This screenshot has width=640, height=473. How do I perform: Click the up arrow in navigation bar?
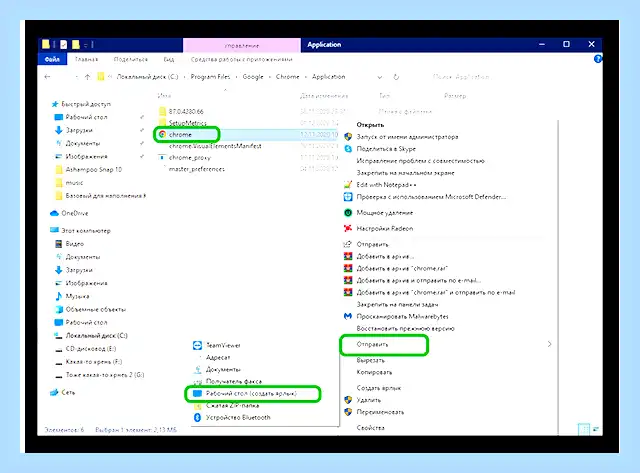(x=87, y=77)
